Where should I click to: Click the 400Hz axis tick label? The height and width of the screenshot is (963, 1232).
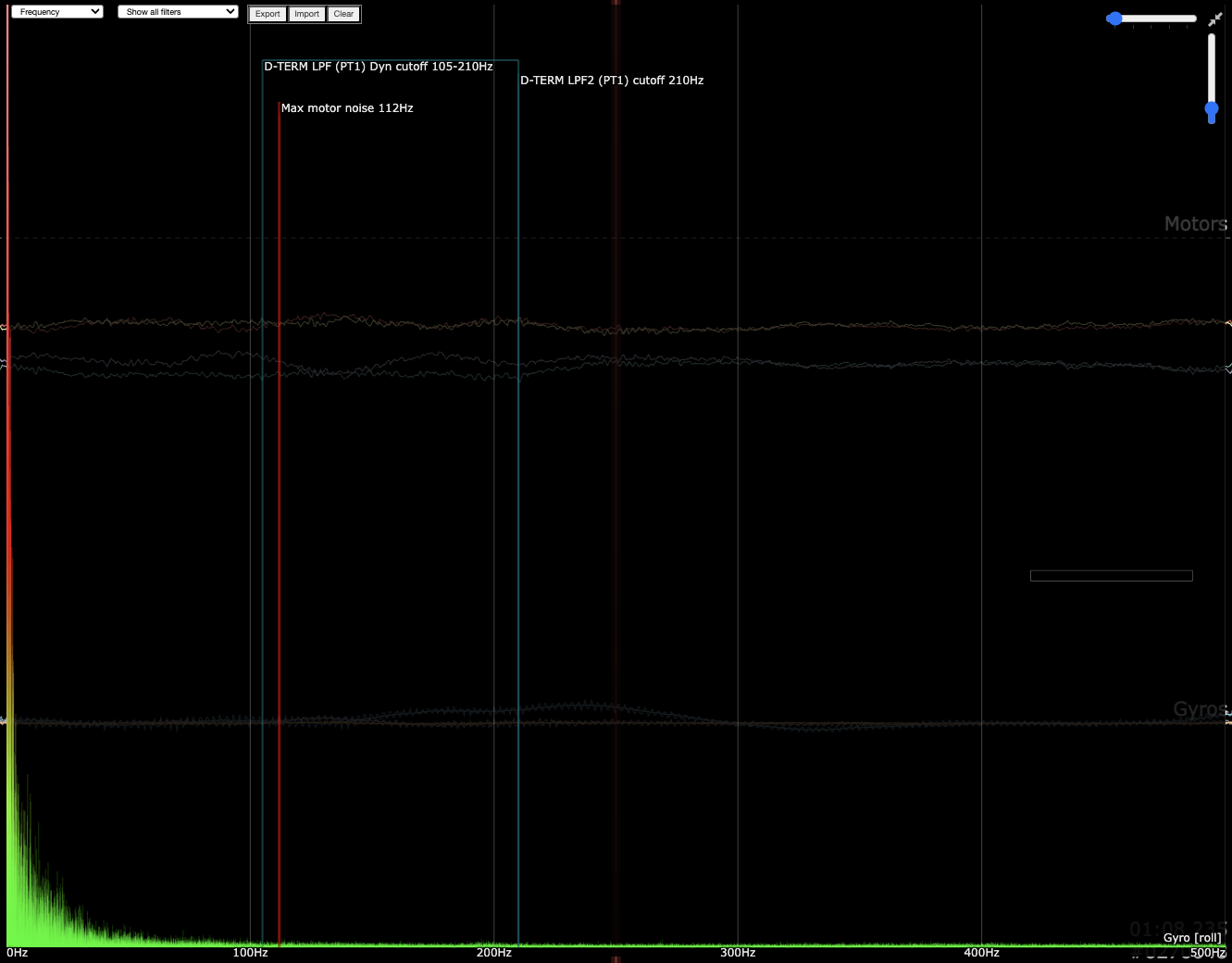click(981, 953)
